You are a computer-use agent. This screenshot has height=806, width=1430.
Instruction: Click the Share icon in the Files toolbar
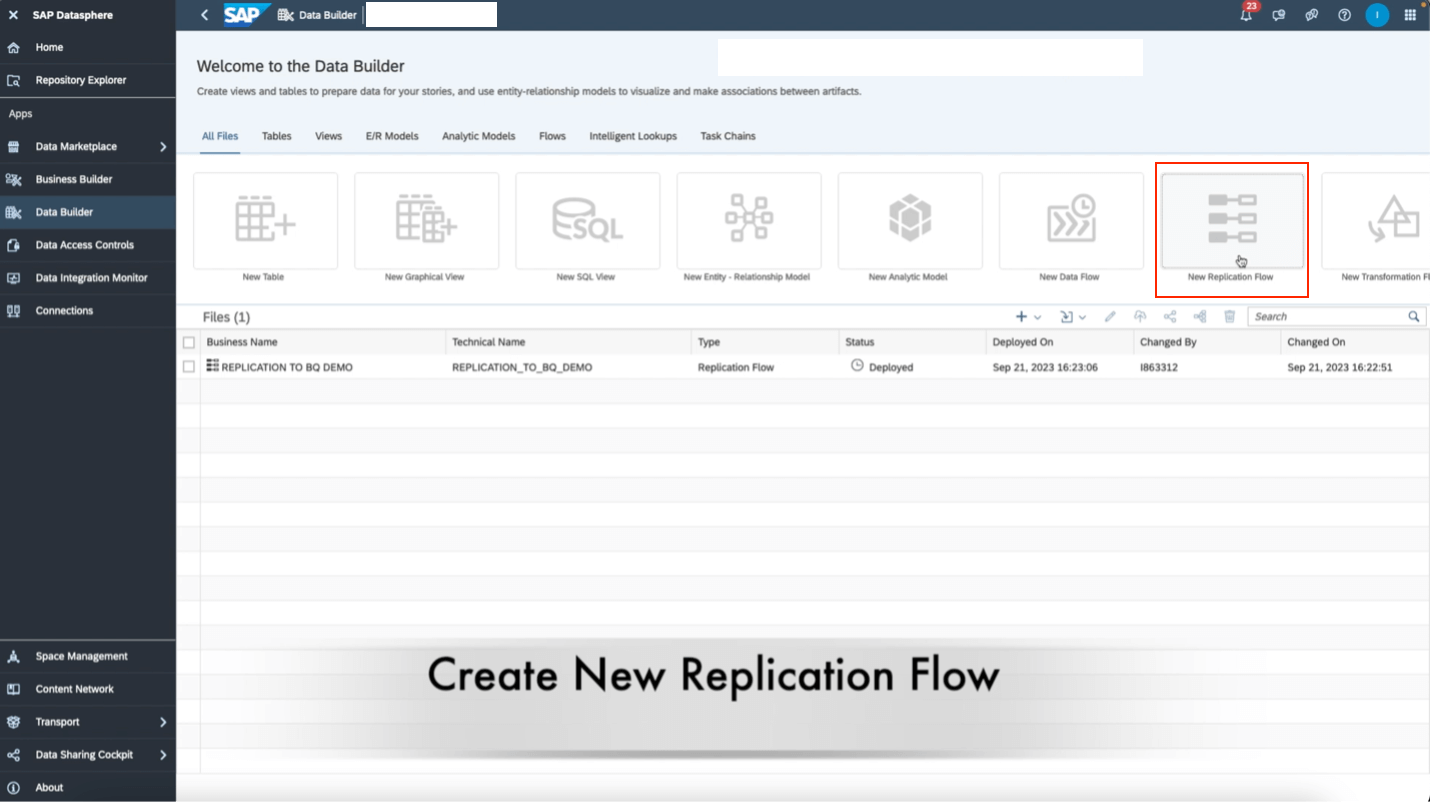[x=1169, y=316]
